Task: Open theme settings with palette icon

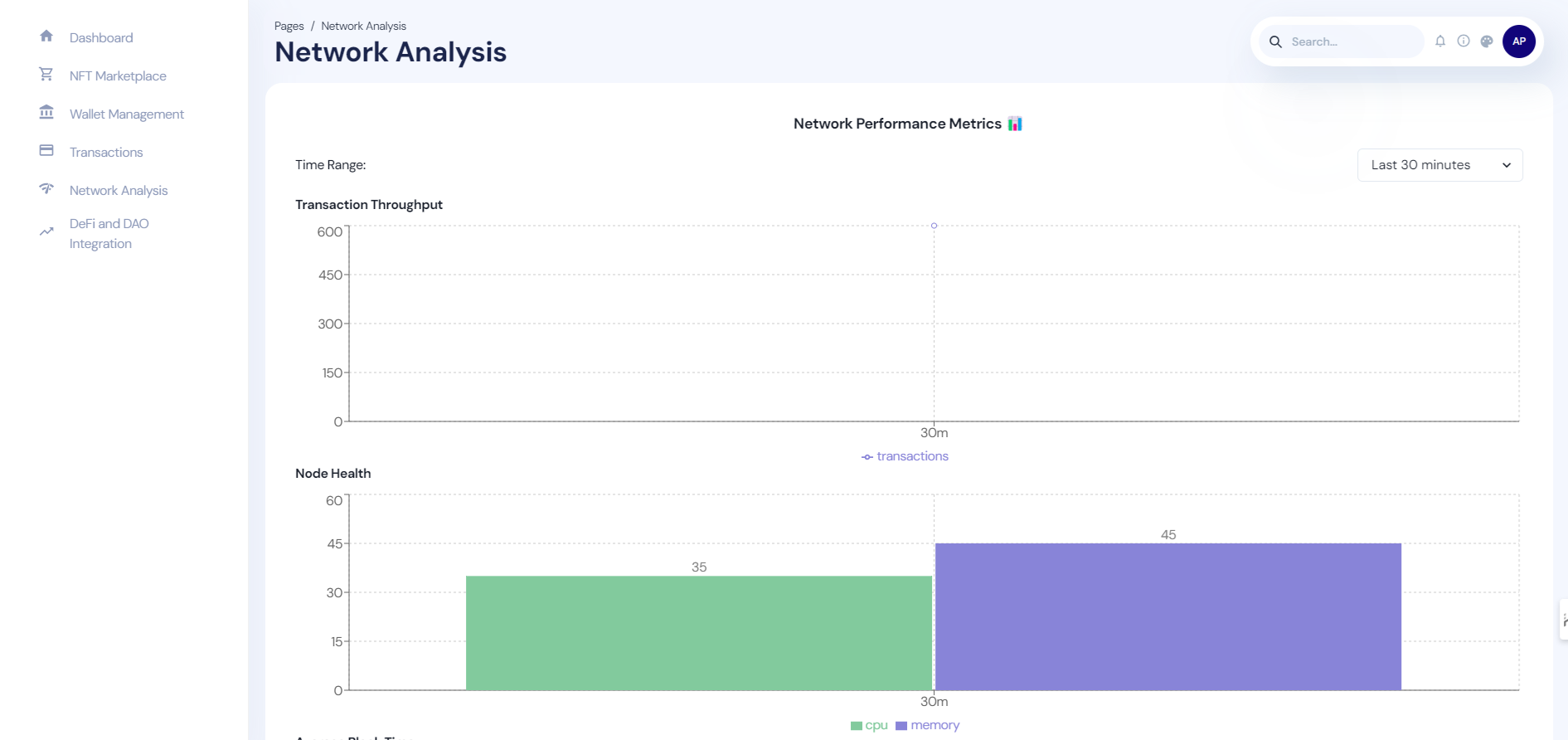Action: [1487, 41]
